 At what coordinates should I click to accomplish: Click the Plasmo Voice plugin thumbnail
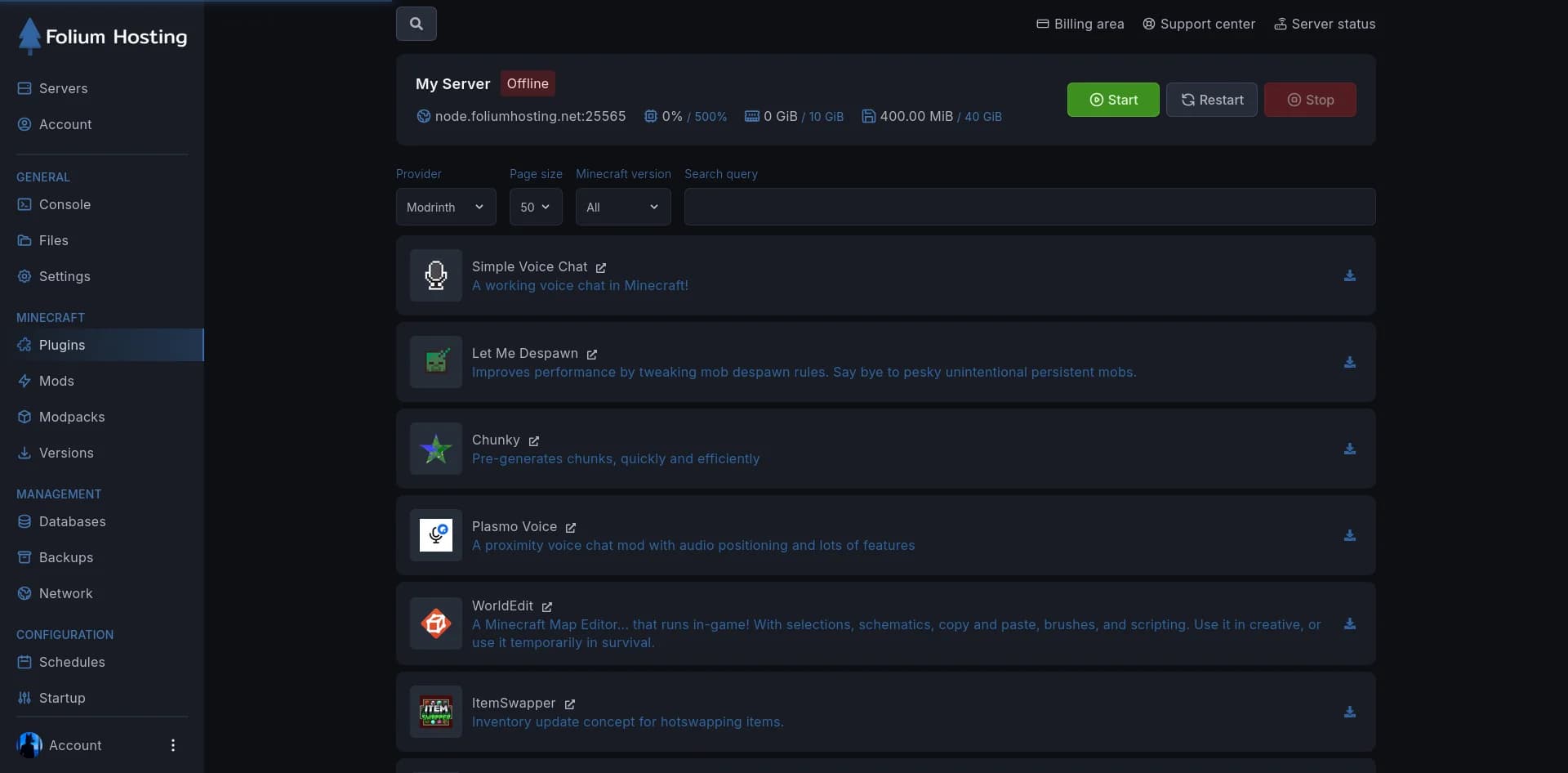point(436,535)
